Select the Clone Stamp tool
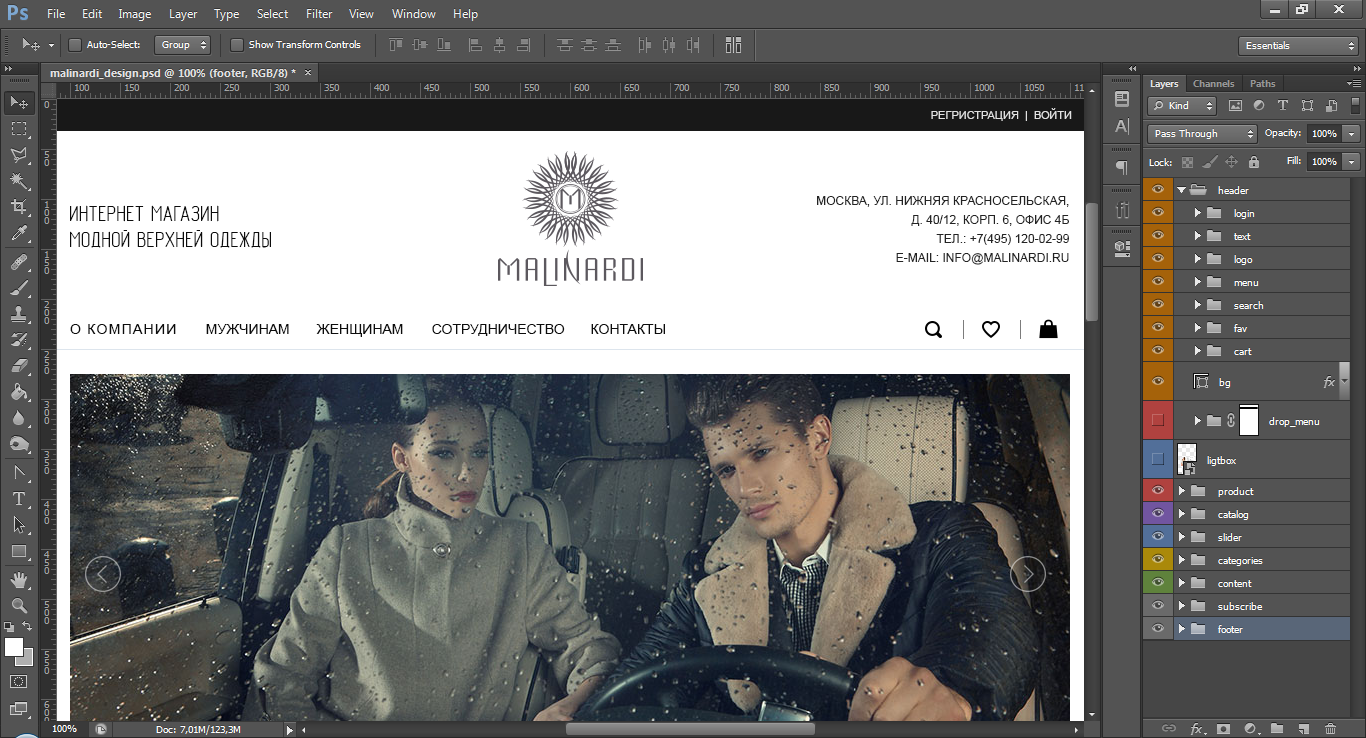1366x738 pixels. tap(19, 314)
